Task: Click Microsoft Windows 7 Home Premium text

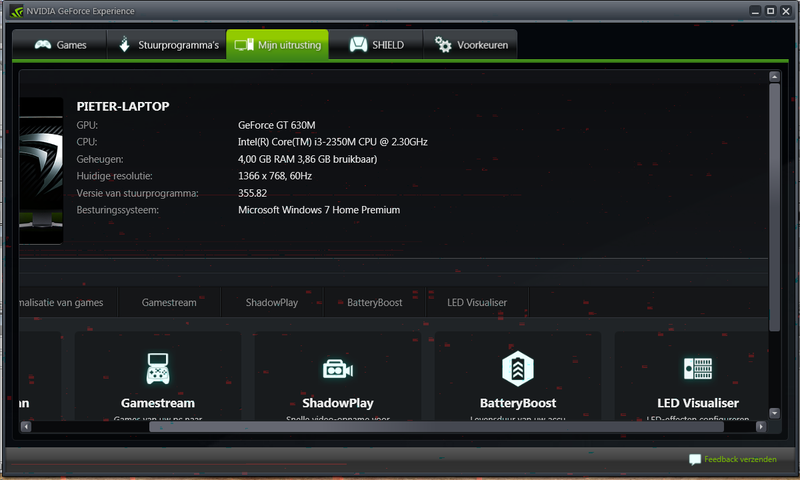Action: pyautogui.click(x=319, y=210)
